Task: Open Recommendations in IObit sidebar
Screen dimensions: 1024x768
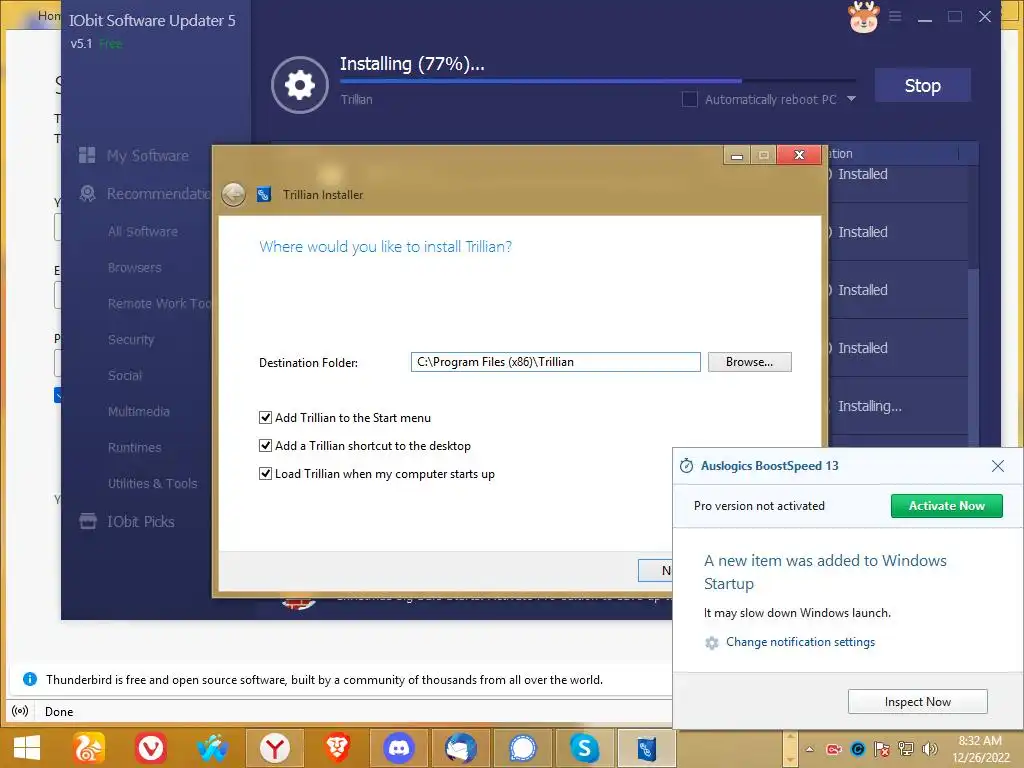Action: click(x=146, y=194)
